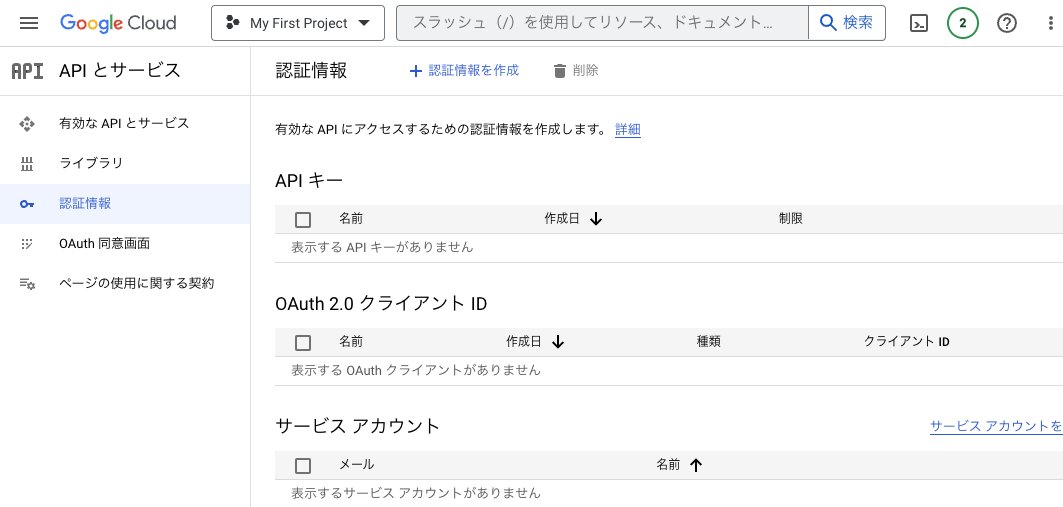Click the サービス アカウント section heading
1063x507 pixels.
pyautogui.click(x=358, y=426)
